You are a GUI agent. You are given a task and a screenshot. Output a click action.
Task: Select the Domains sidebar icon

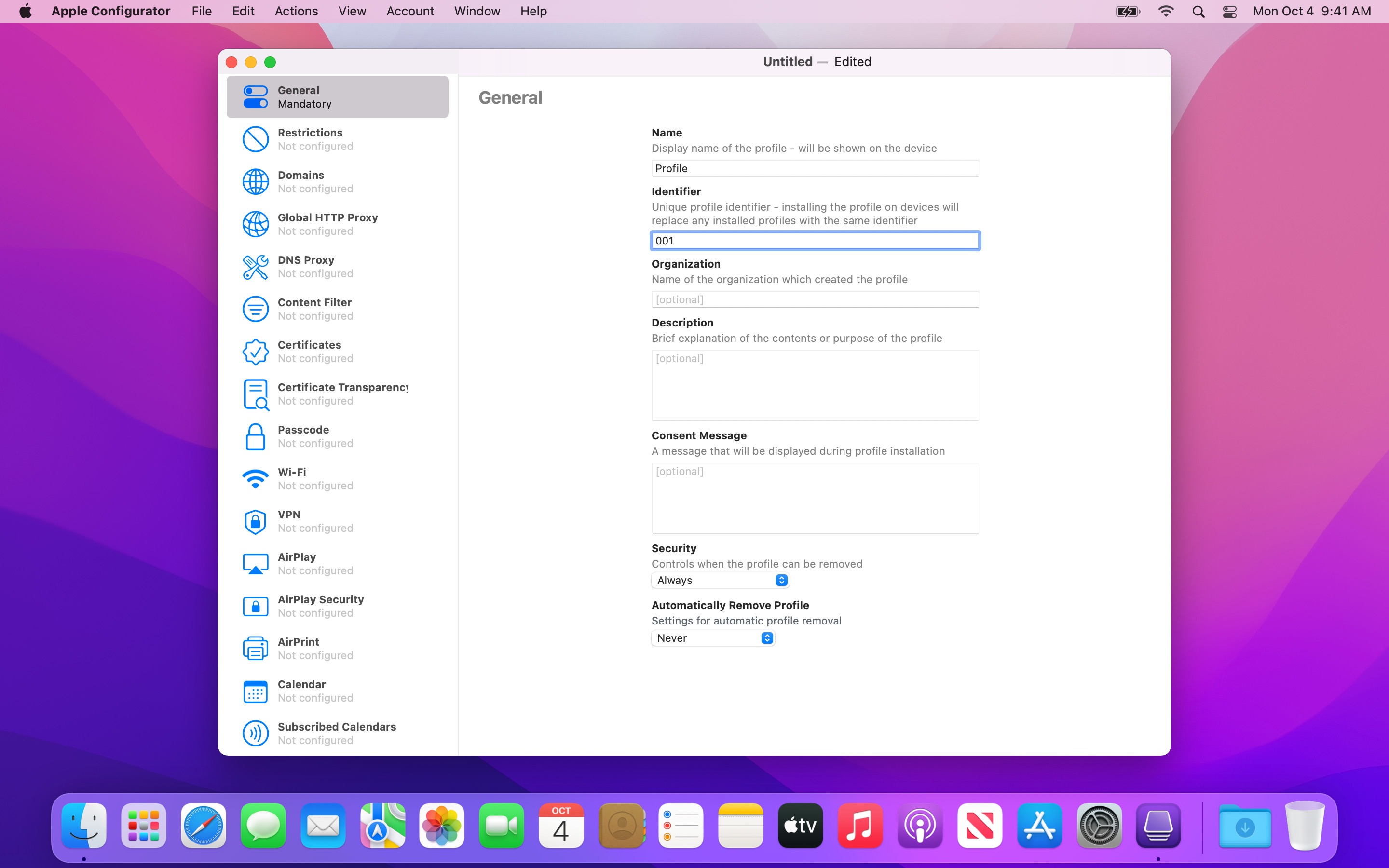point(254,182)
